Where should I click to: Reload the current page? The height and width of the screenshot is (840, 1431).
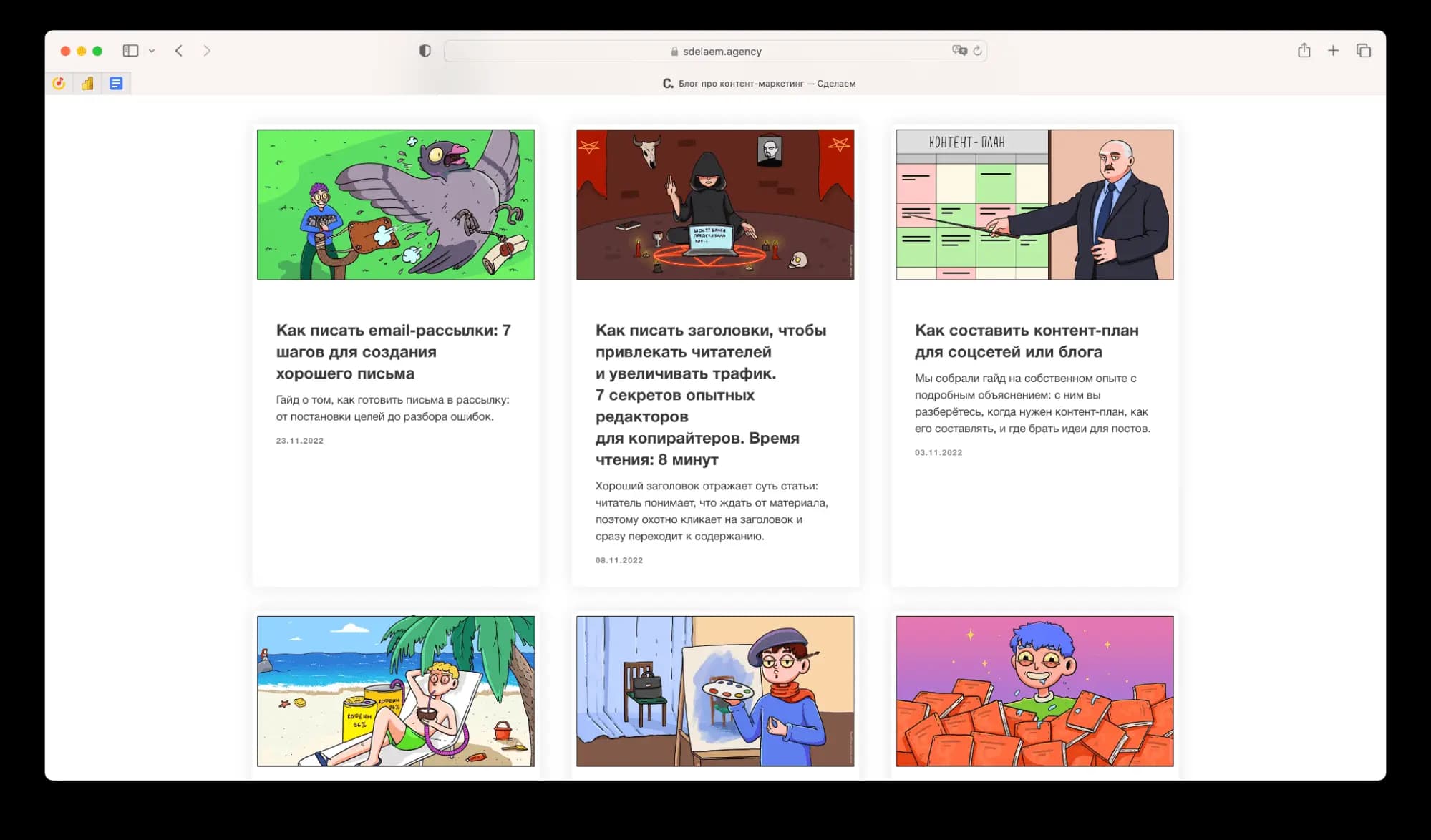click(977, 51)
